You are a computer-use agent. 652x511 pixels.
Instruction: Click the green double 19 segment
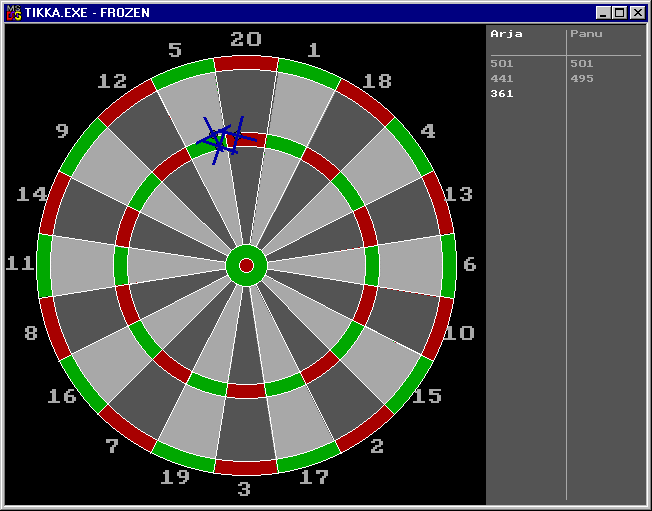click(183, 457)
